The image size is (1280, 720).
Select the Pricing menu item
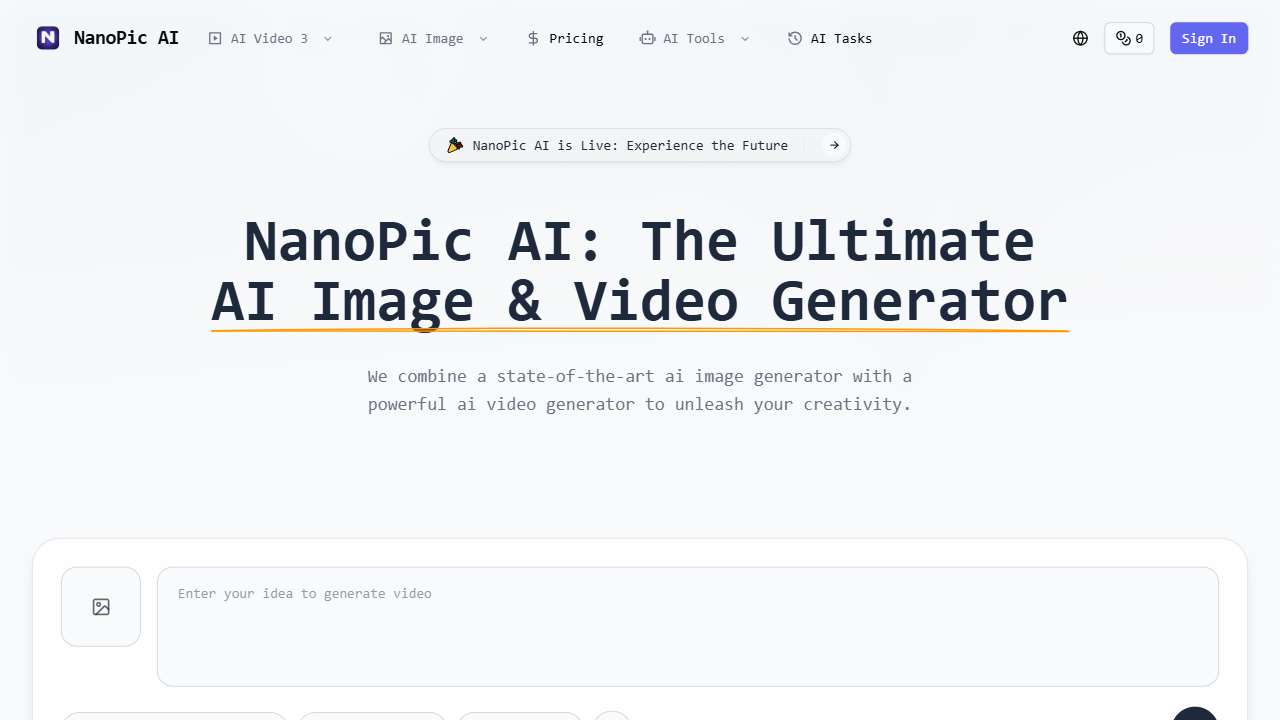pyautogui.click(x=576, y=38)
